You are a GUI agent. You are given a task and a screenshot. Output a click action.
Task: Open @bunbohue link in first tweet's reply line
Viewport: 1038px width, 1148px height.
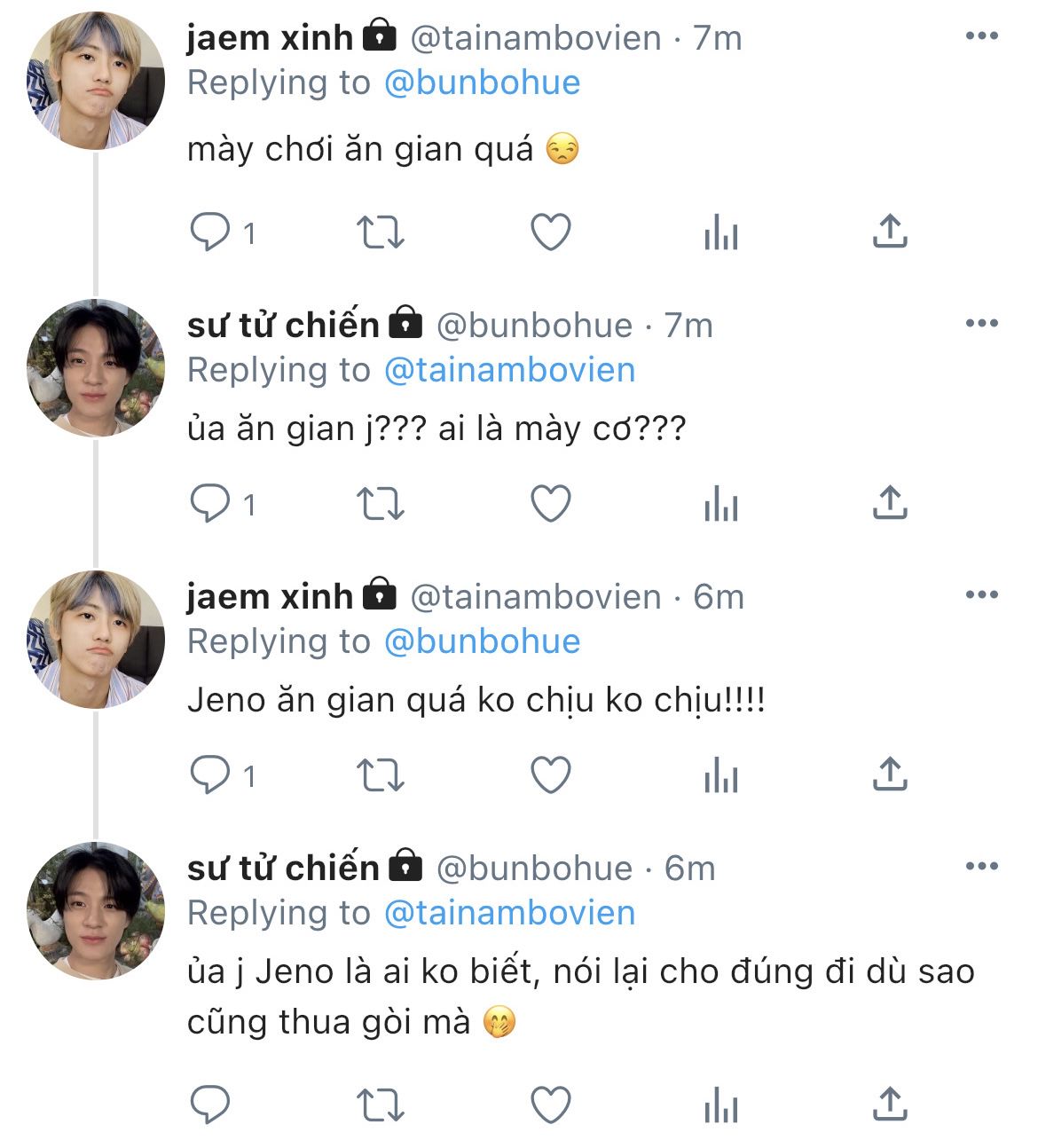click(x=482, y=83)
